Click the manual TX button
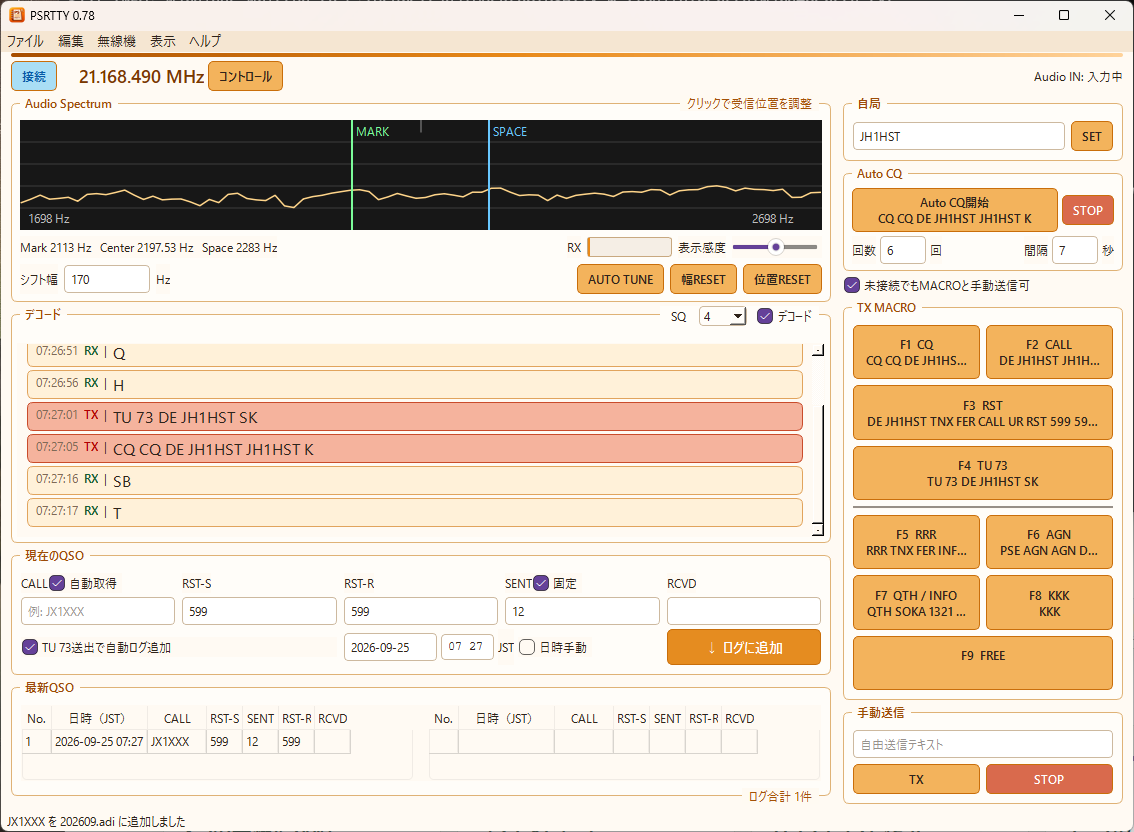Image resolution: width=1134 pixels, height=832 pixels. [x=916, y=779]
